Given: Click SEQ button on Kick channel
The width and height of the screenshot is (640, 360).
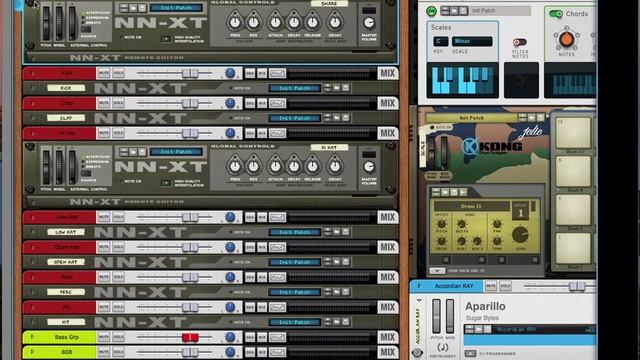Looking at the screenshot, I should pos(250,73).
